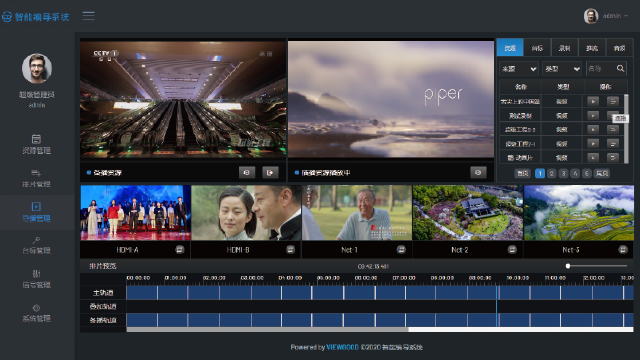Click the hamburger menu icon in header
Screen dimensions: 640x360
click(89, 16)
